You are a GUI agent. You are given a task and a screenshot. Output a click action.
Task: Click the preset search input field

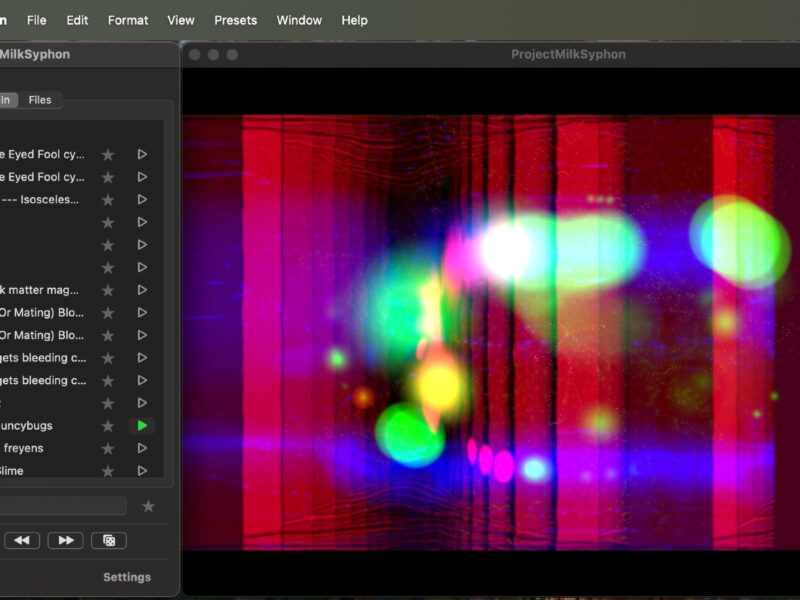click(60, 506)
